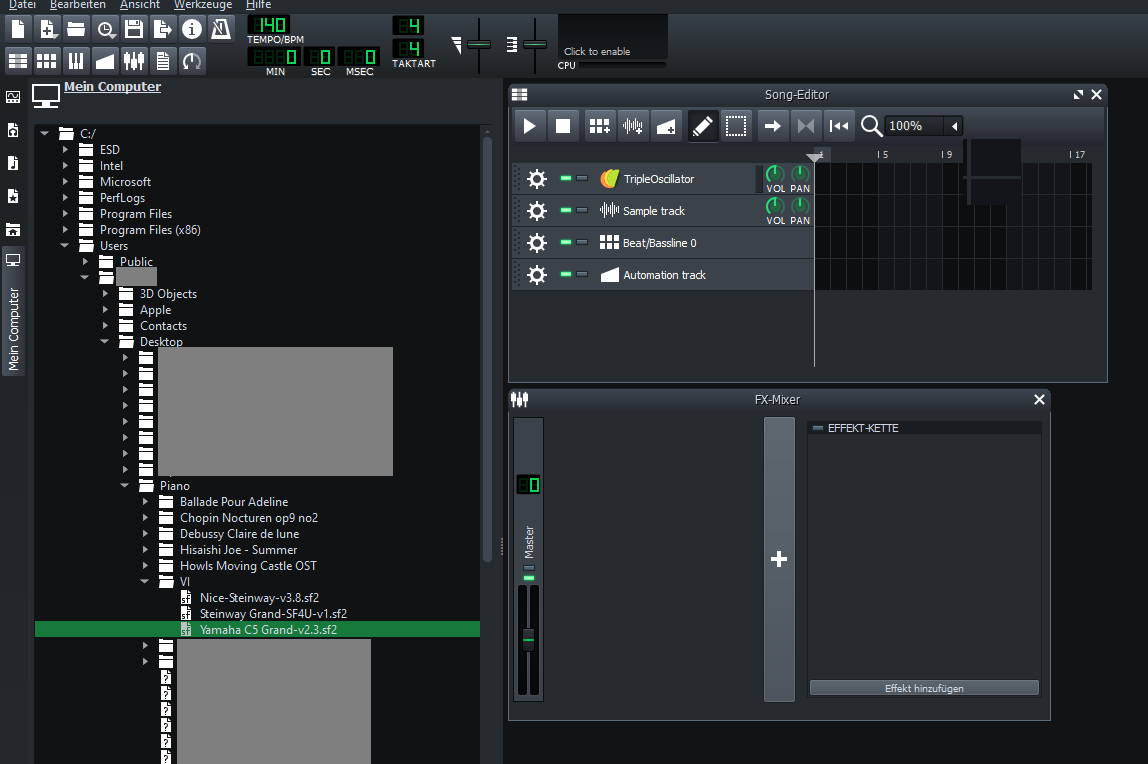Open recently opened projects icon
The width and height of the screenshot is (1148, 764).
[x=105, y=29]
